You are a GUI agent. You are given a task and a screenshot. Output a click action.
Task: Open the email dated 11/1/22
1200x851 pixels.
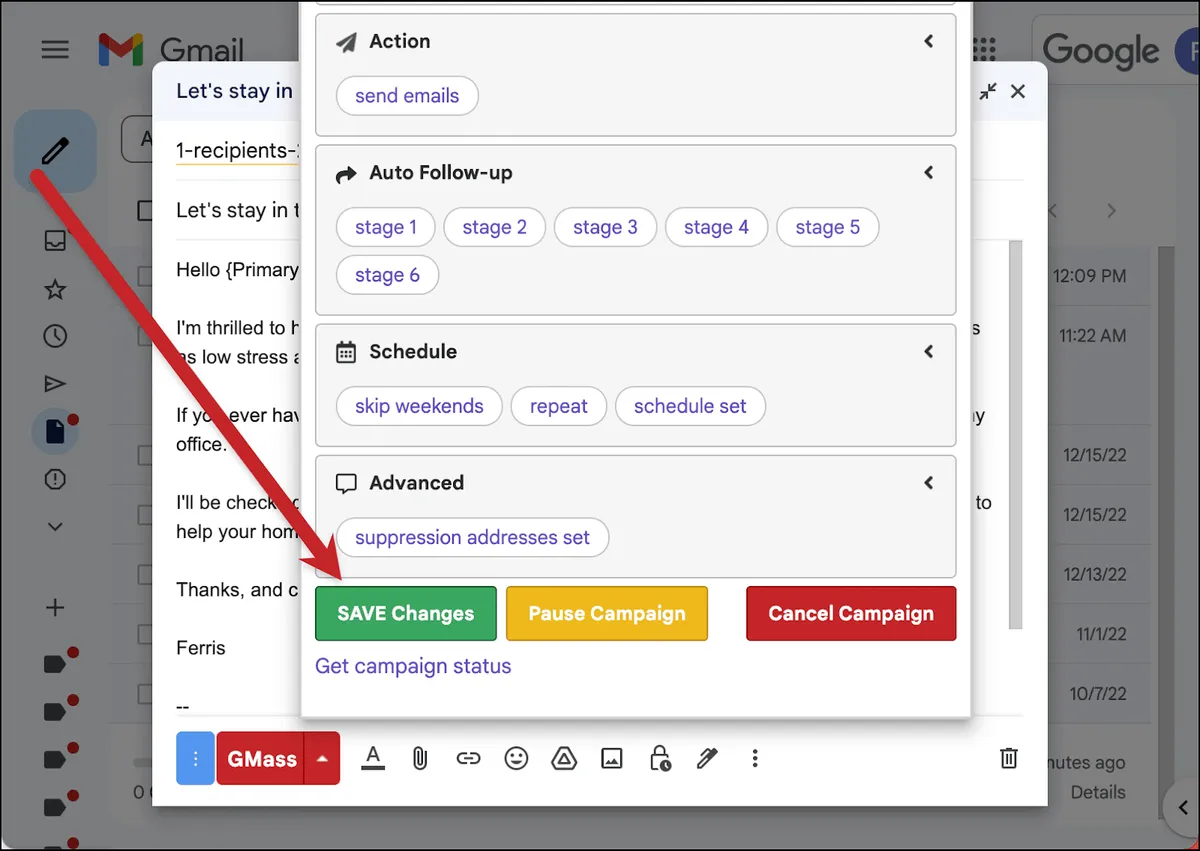point(1101,634)
